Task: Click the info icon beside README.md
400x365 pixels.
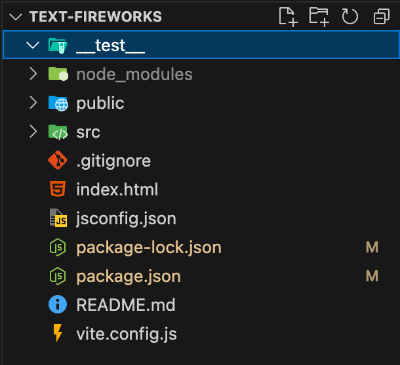Action: (58, 305)
